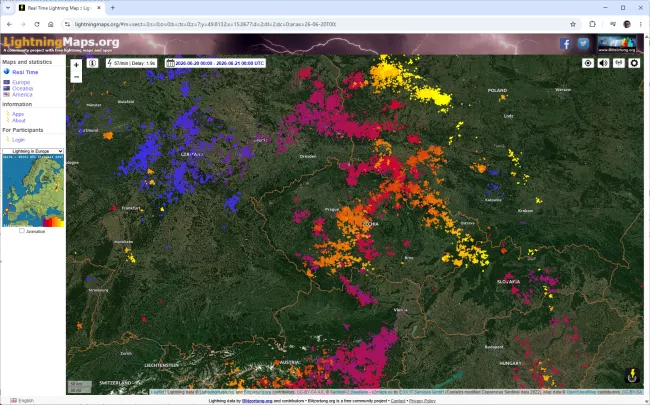The width and height of the screenshot is (650, 405).
Task: Go forward in browser history
Action: pyautogui.click(x=23, y=24)
